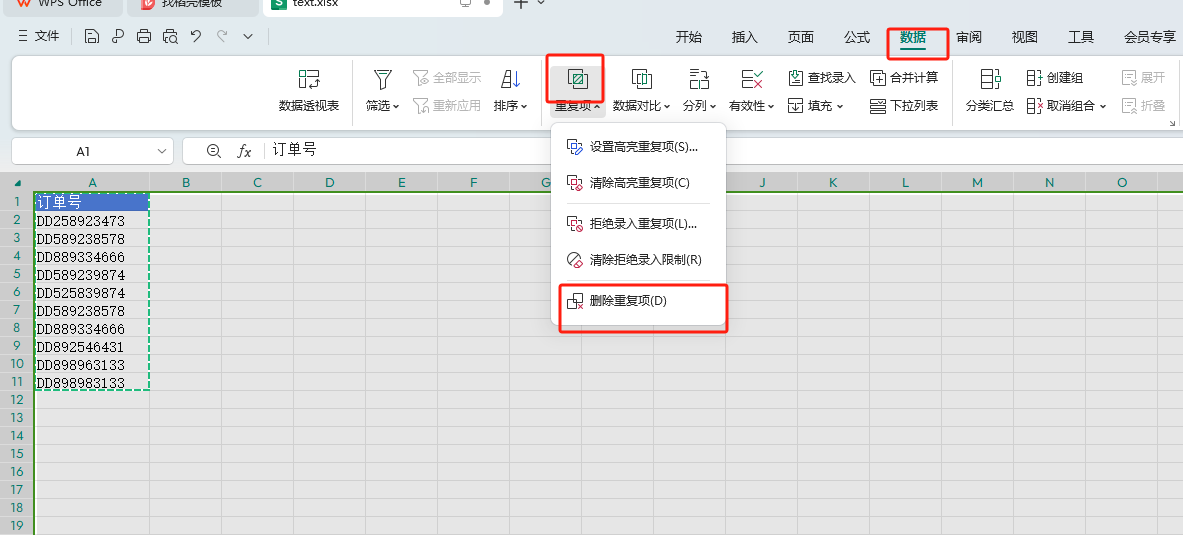Expand the 分列 dropdown arrow
The width and height of the screenshot is (1183, 535).
tap(713, 106)
